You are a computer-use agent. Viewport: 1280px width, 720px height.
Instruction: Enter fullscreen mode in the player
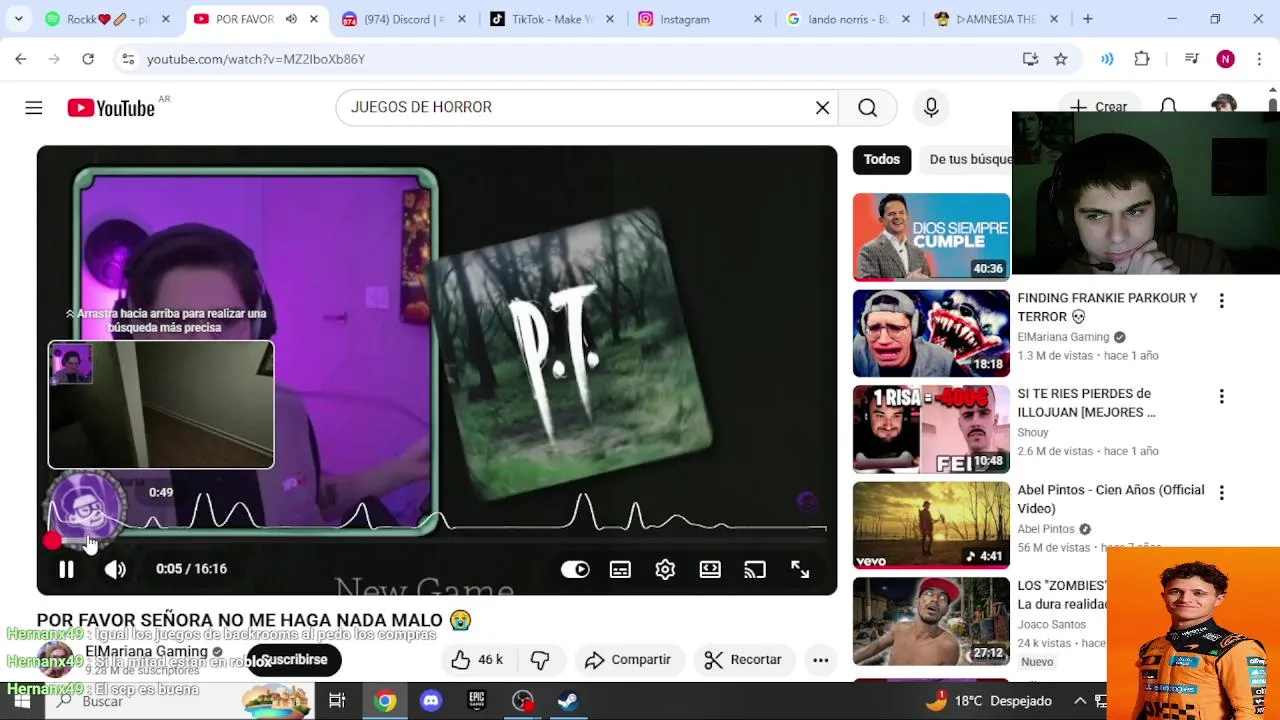point(800,569)
